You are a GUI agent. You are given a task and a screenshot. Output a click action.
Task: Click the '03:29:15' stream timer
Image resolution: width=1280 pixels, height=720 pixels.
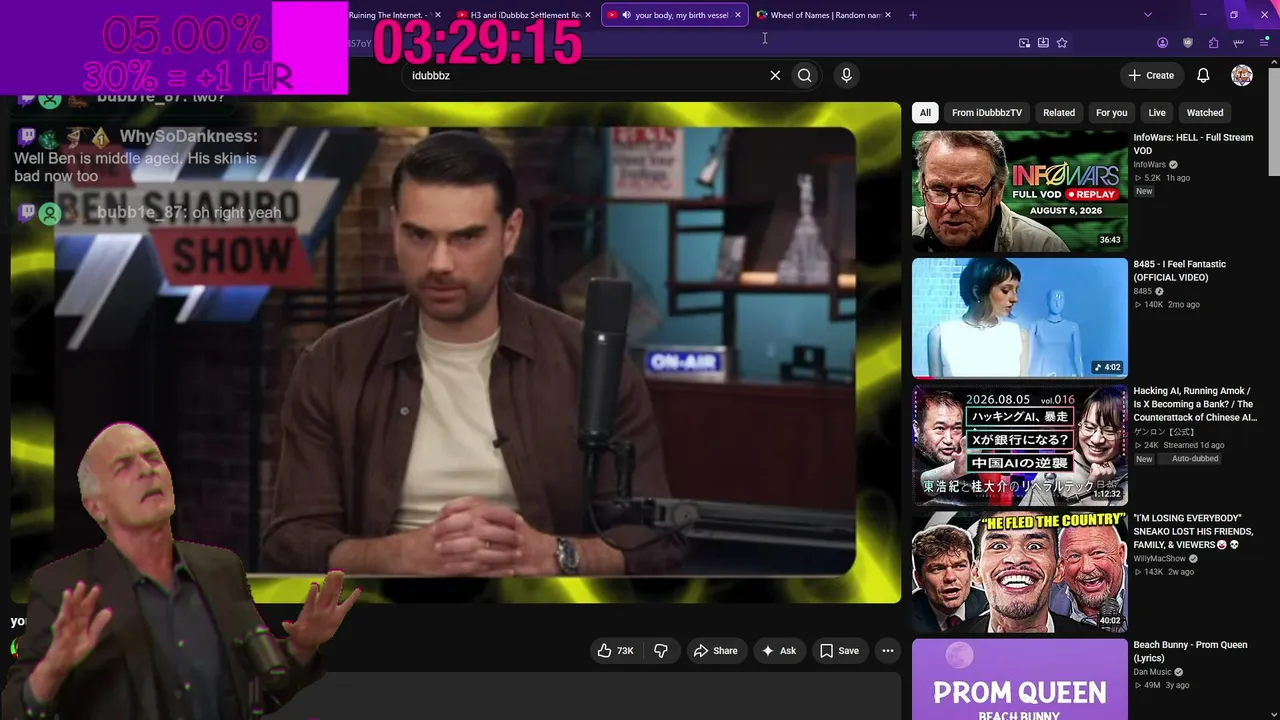coord(477,44)
